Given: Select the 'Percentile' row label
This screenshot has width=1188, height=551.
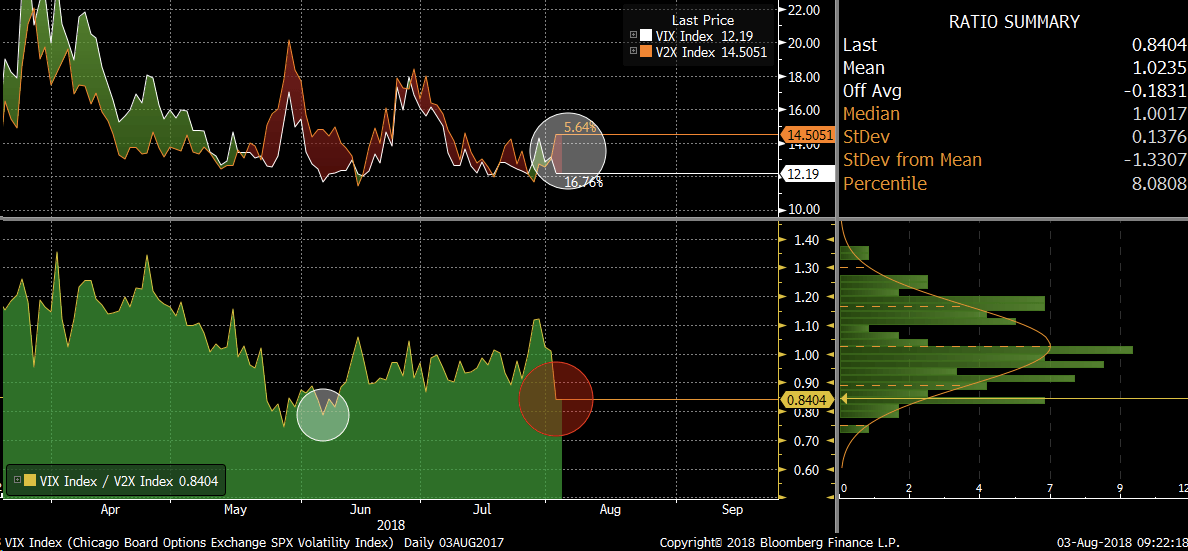Looking at the screenshot, I should (x=884, y=183).
